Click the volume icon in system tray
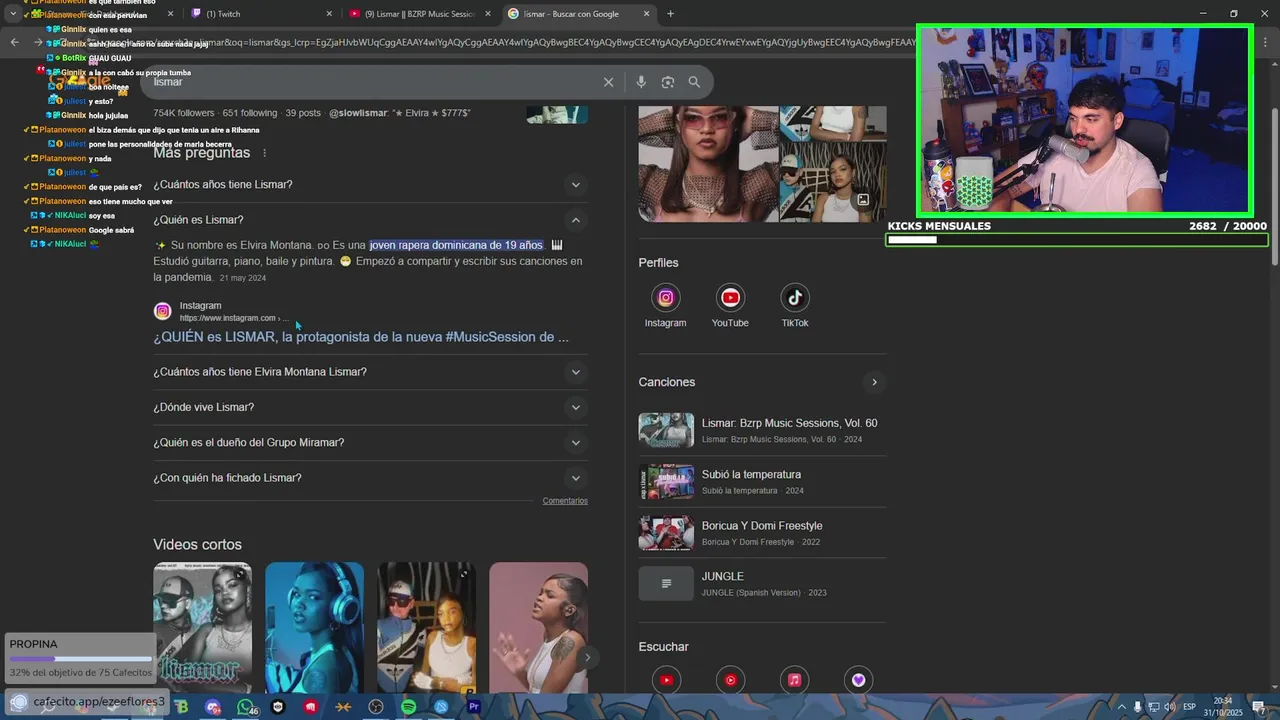Image resolution: width=1280 pixels, height=720 pixels. point(1169,707)
